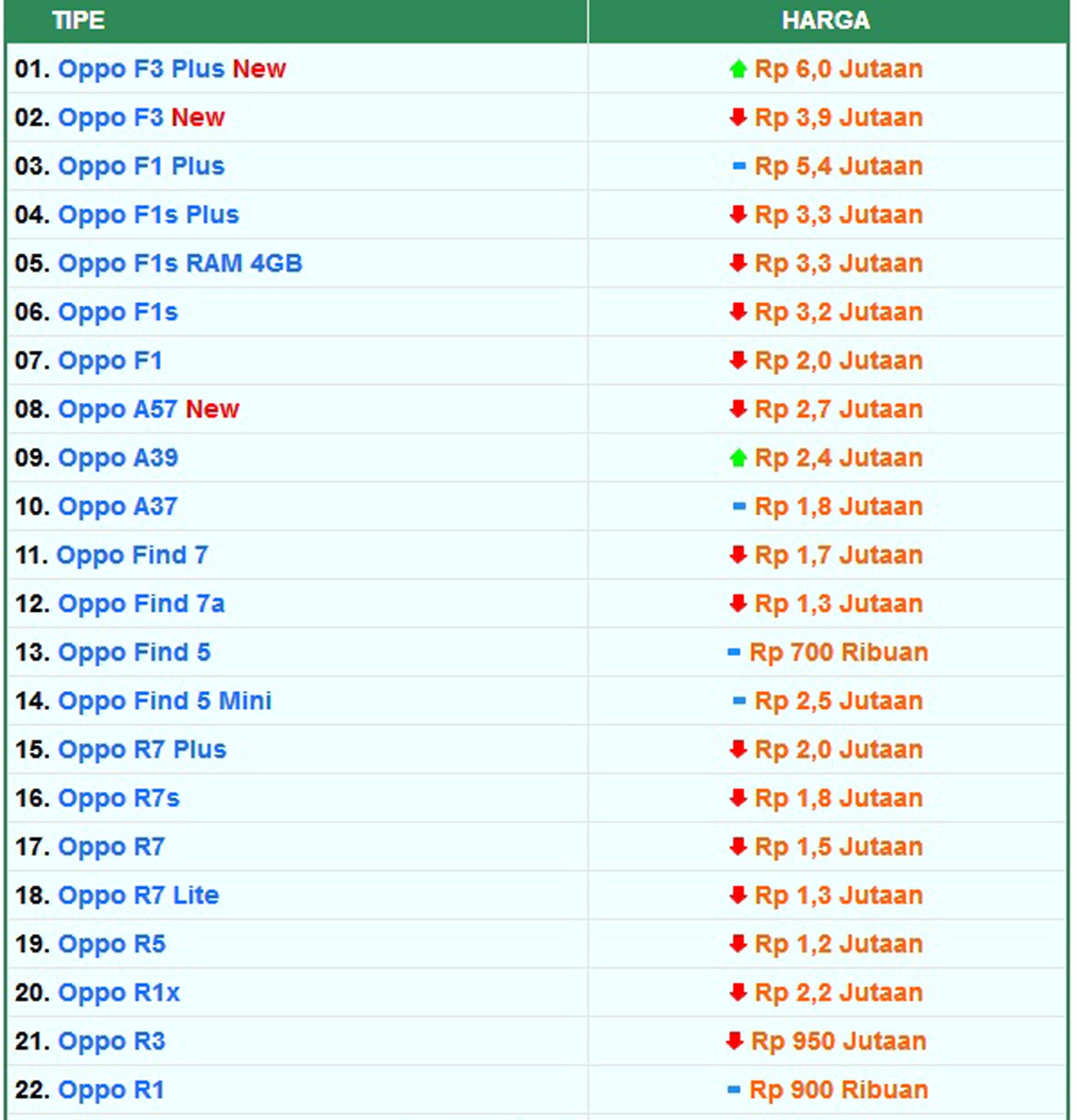
Task: Open the Oppo Find 7a link
Action: [141, 603]
